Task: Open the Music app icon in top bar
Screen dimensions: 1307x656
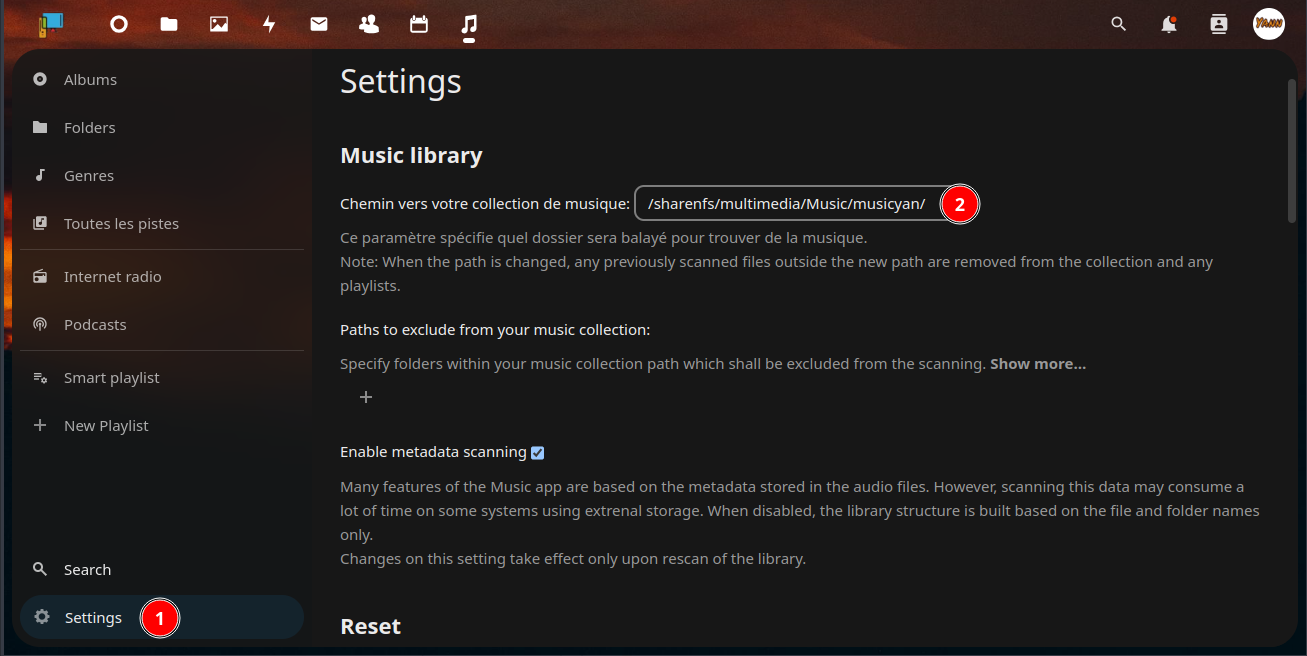Action: click(469, 24)
